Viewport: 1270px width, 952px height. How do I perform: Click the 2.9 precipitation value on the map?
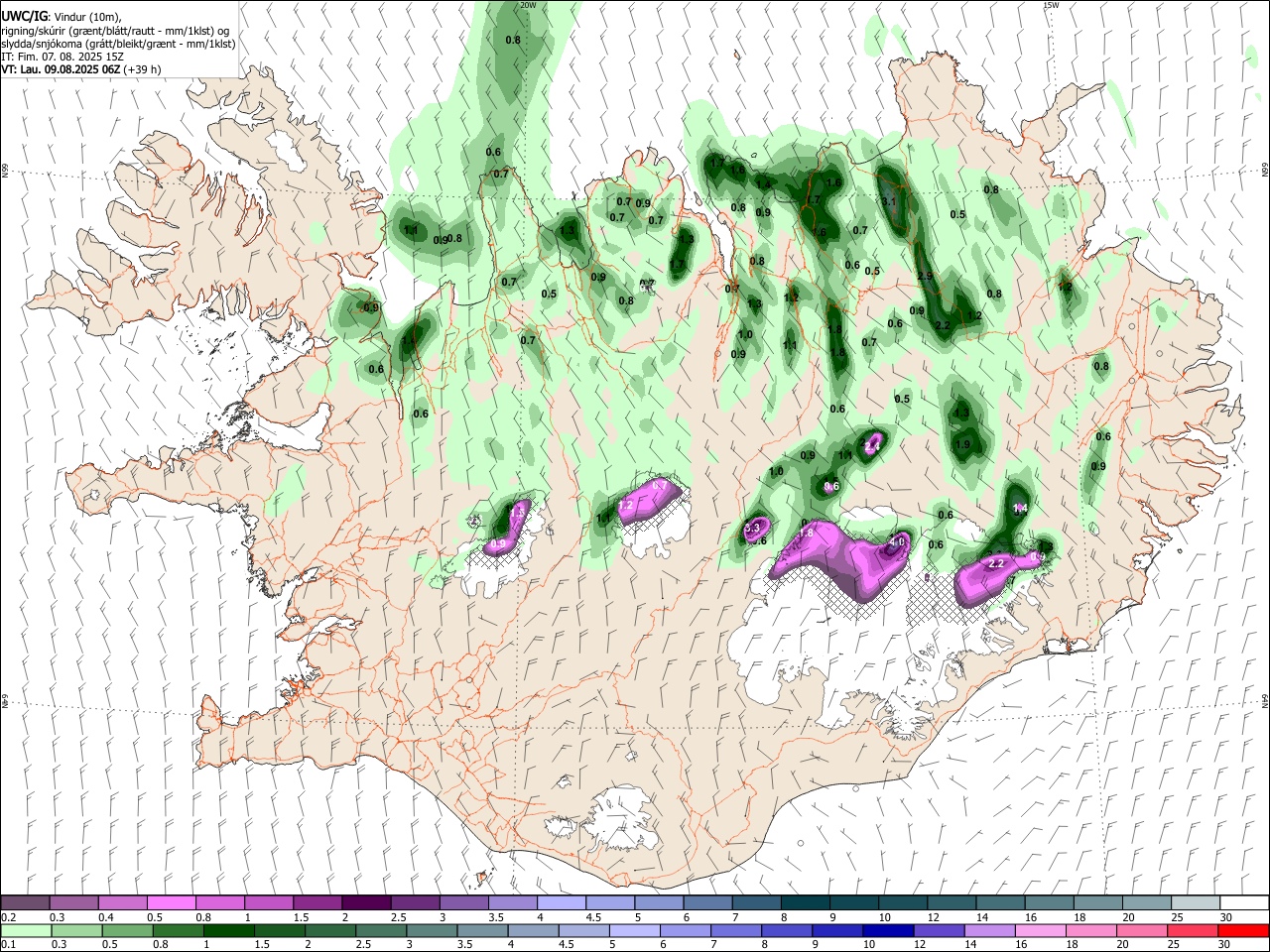pyautogui.click(x=925, y=276)
